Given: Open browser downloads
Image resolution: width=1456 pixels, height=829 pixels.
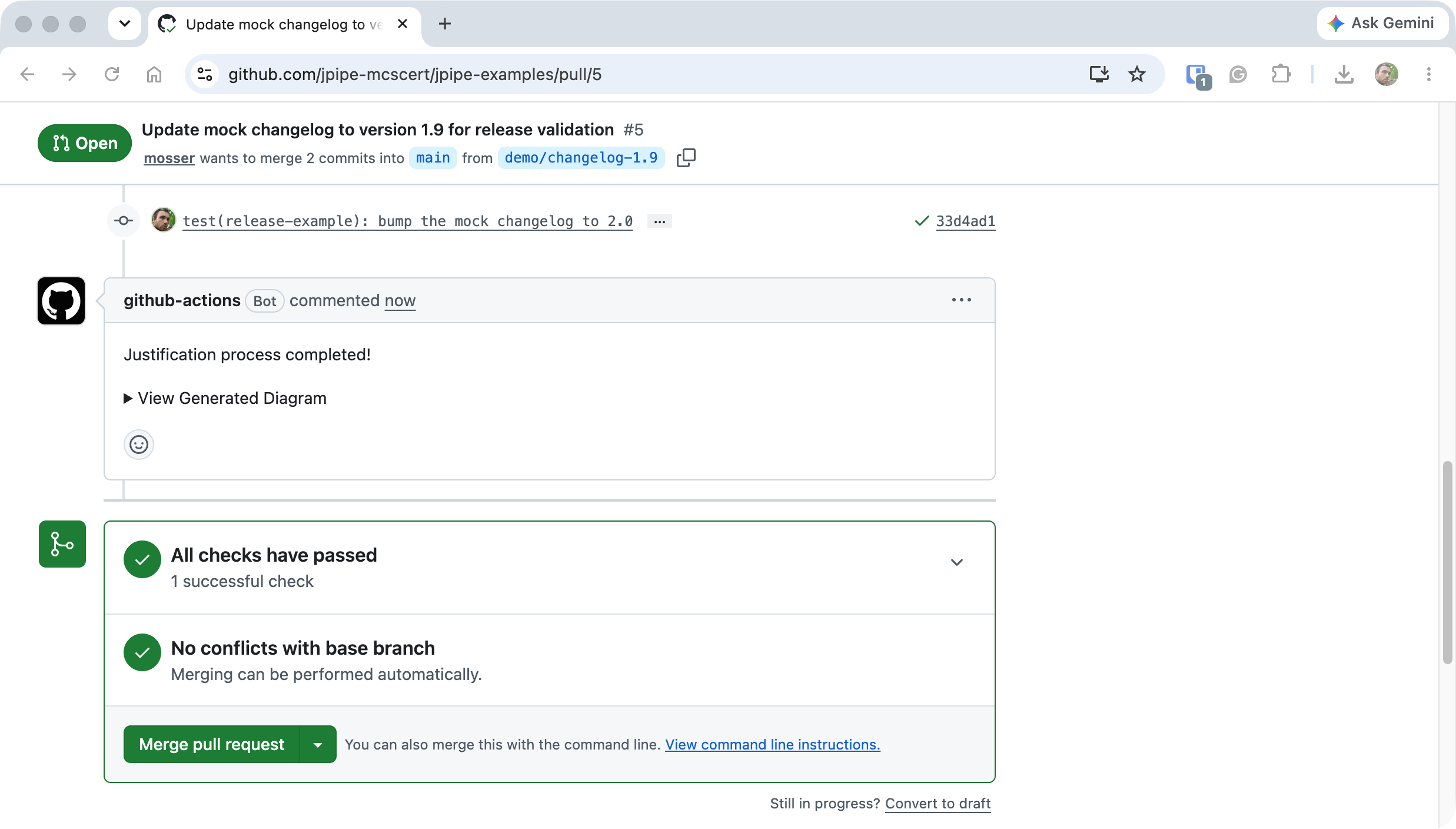Looking at the screenshot, I should coord(1344,74).
